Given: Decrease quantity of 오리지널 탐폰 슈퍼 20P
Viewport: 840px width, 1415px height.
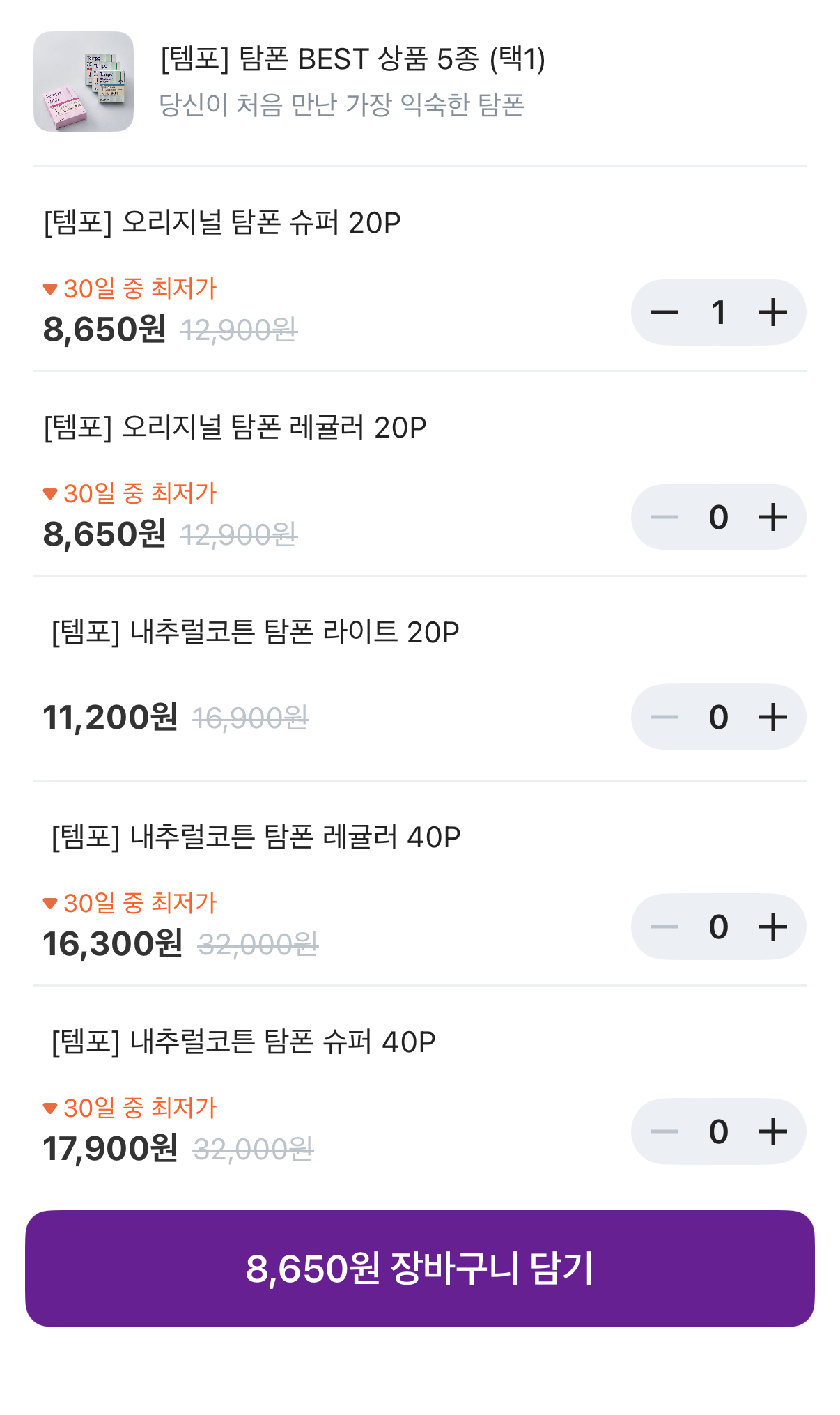Looking at the screenshot, I should point(664,312).
